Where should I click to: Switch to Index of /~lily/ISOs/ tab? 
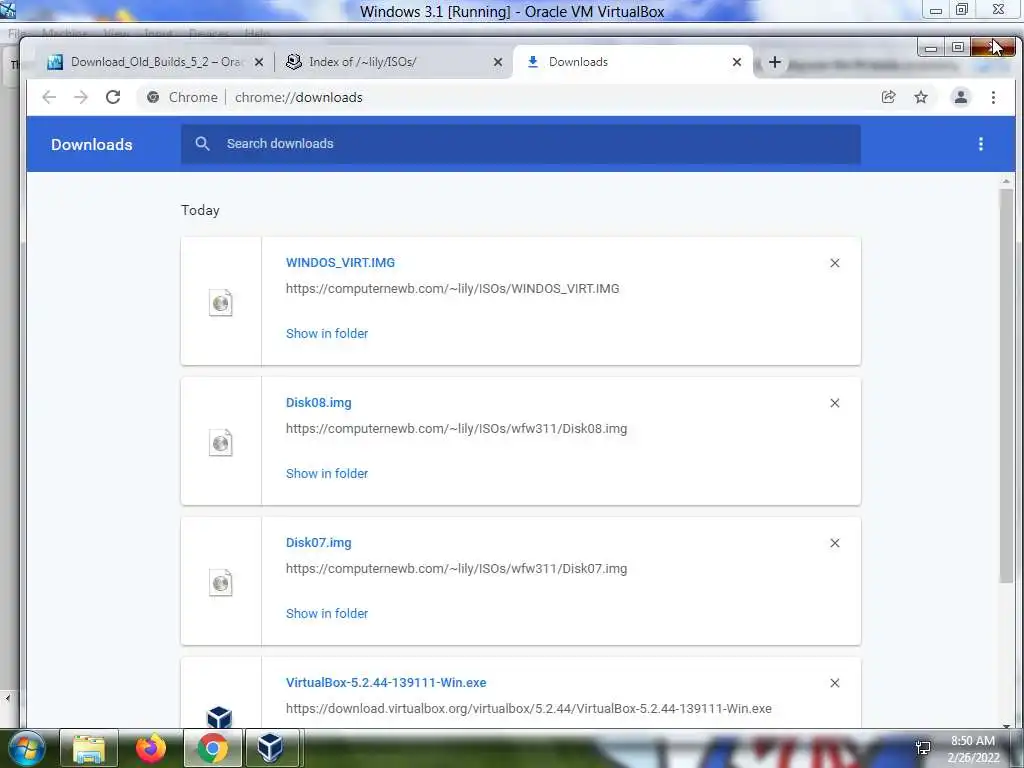tap(394, 62)
